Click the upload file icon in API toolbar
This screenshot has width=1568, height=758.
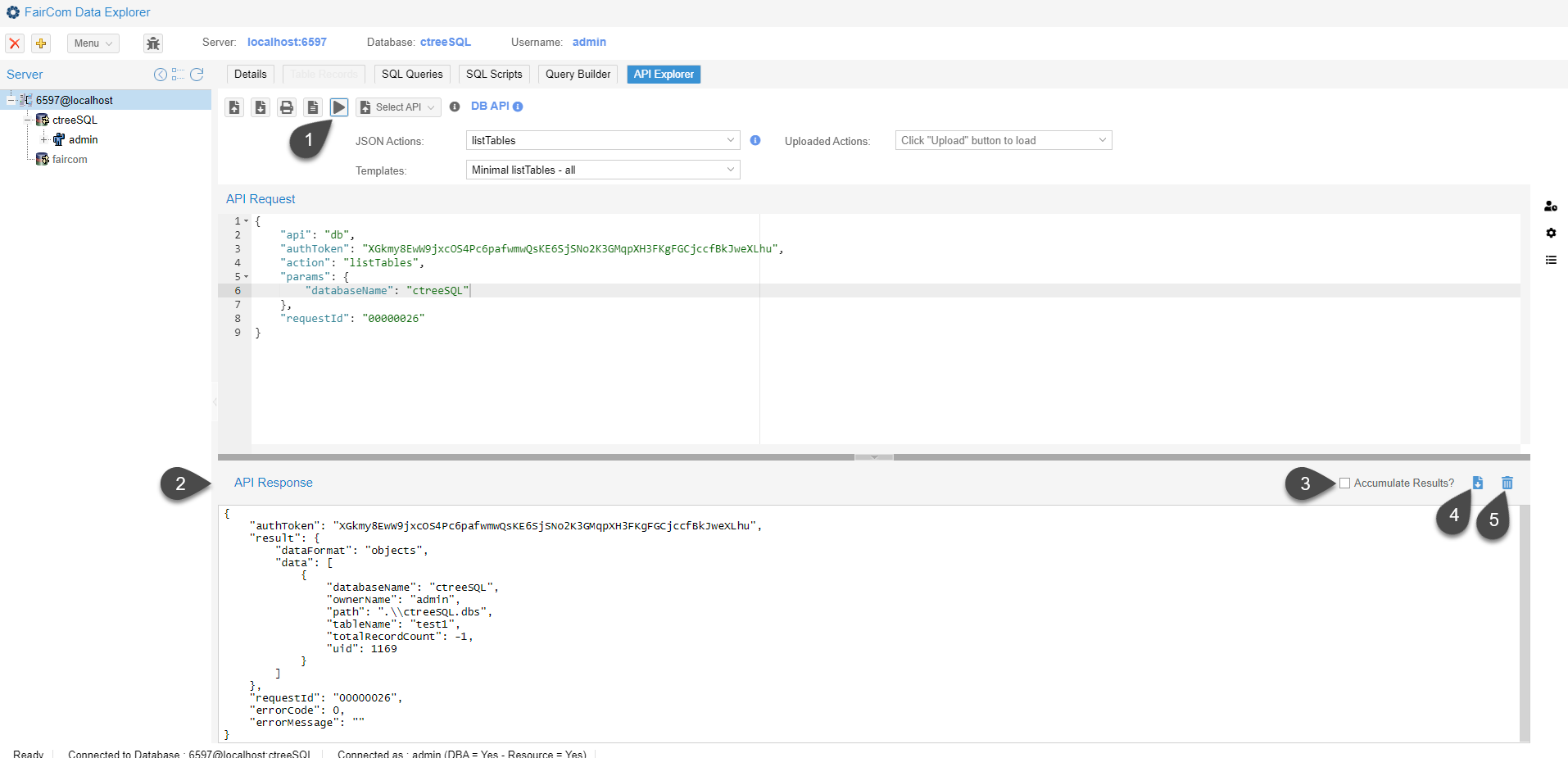pyautogui.click(x=234, y=107)
